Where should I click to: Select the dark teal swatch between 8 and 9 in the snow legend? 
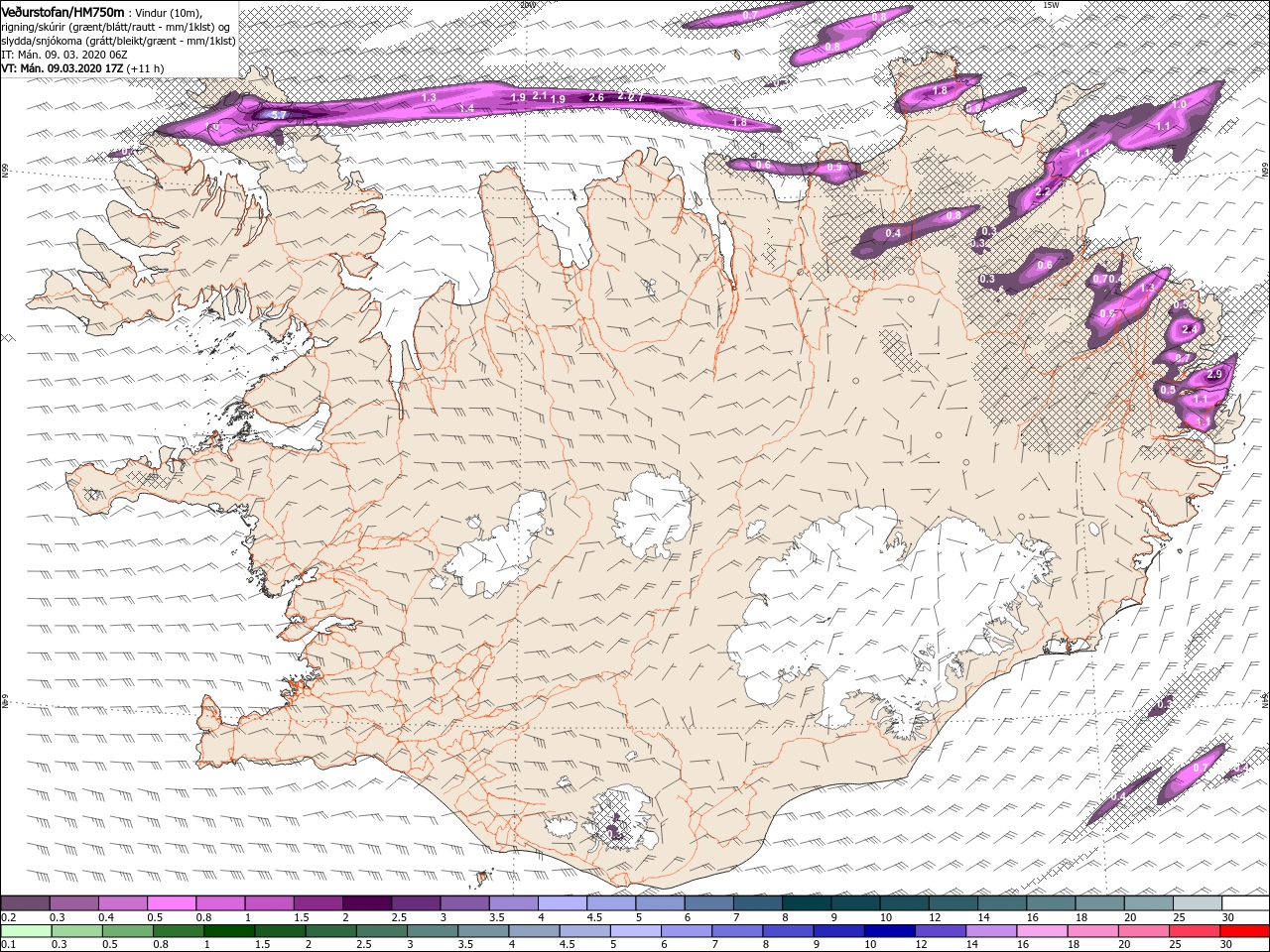(x=806, y=903)
